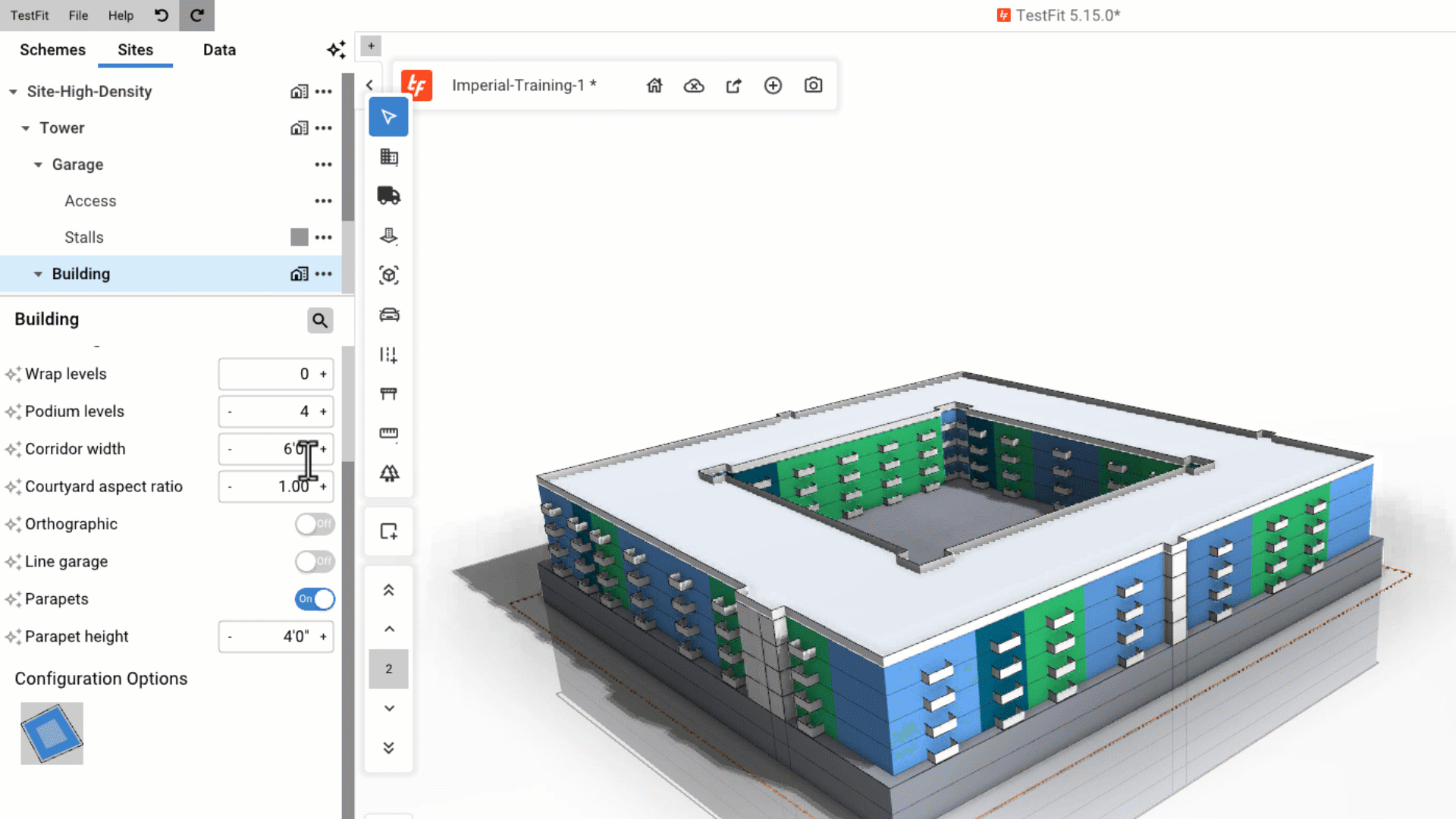Click the ruler measure tool
This screenshot has width=1456, height=819.
point(388,433)
